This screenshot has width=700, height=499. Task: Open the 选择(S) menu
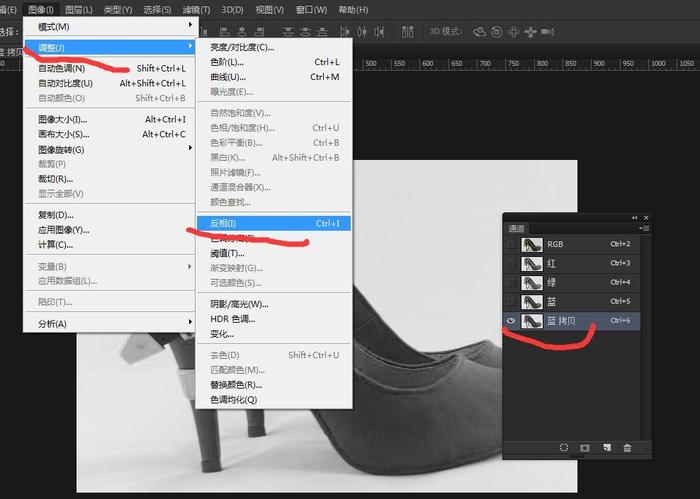(157, 9)
